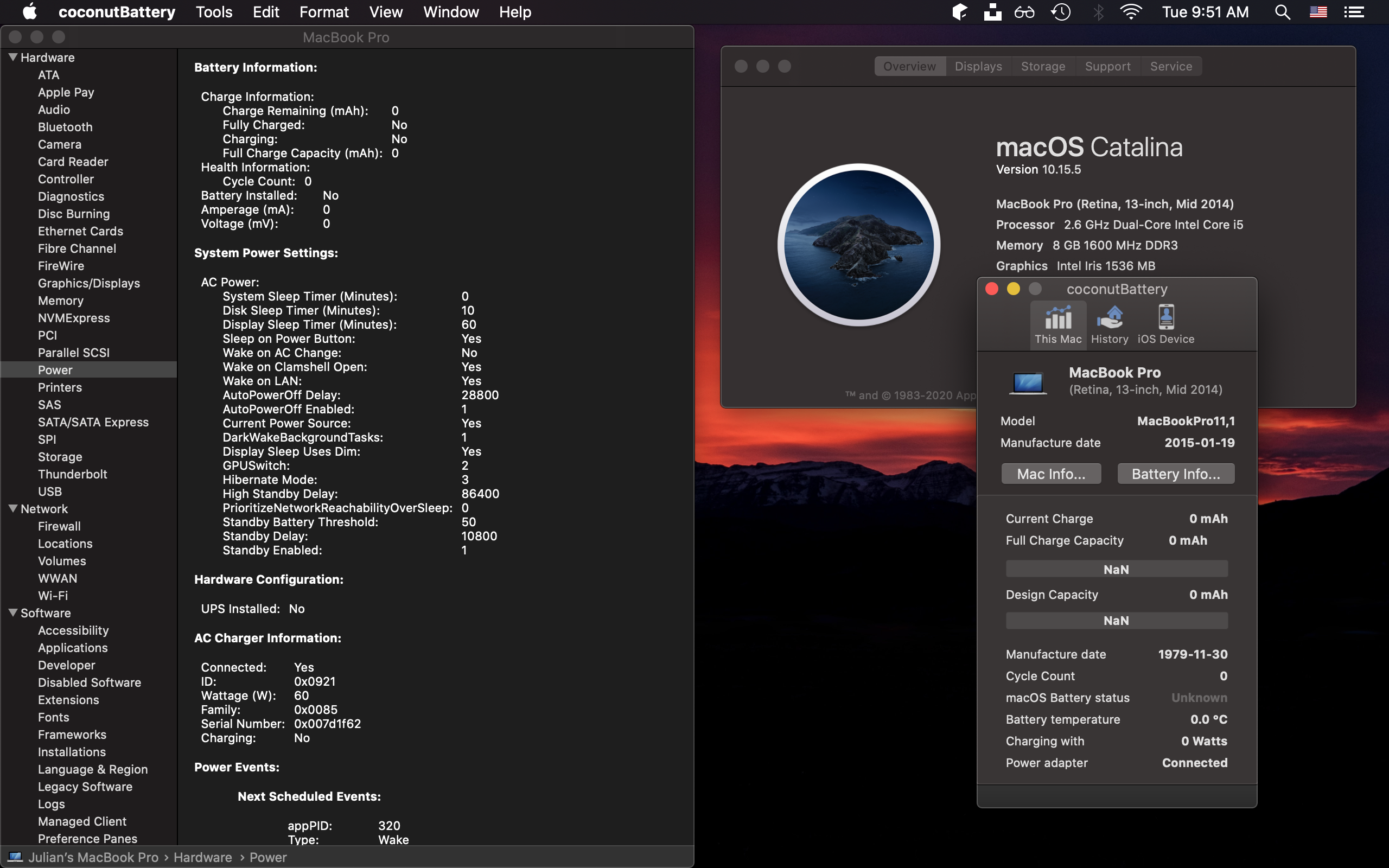Image resolution: width=1389 pixels, height=868 pixels.
Task: Click the Apple logo menu
Action: pyautogui.click(x=29, y=12)
